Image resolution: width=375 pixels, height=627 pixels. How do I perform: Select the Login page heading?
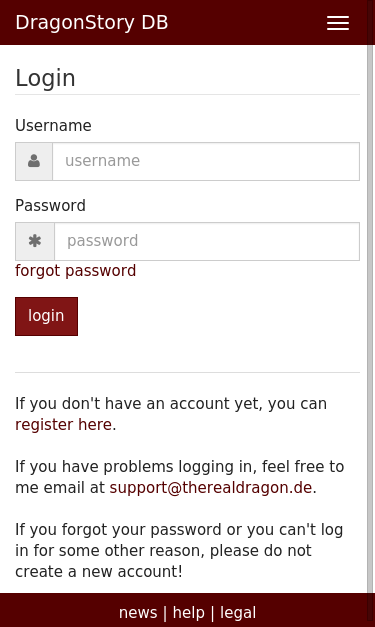pos(45,78)
